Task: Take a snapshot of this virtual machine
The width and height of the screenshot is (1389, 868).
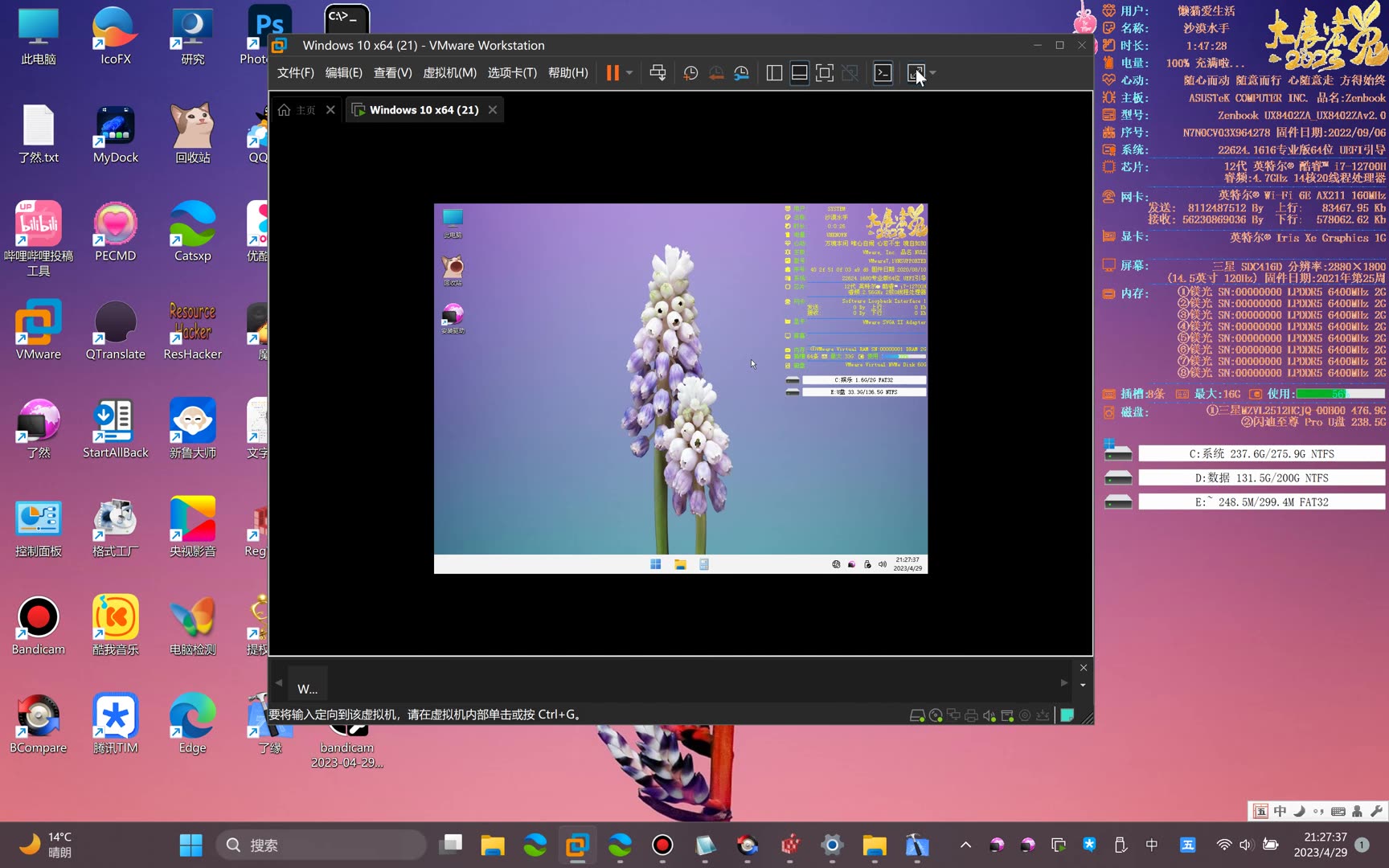Action: (x=690, y=73)
